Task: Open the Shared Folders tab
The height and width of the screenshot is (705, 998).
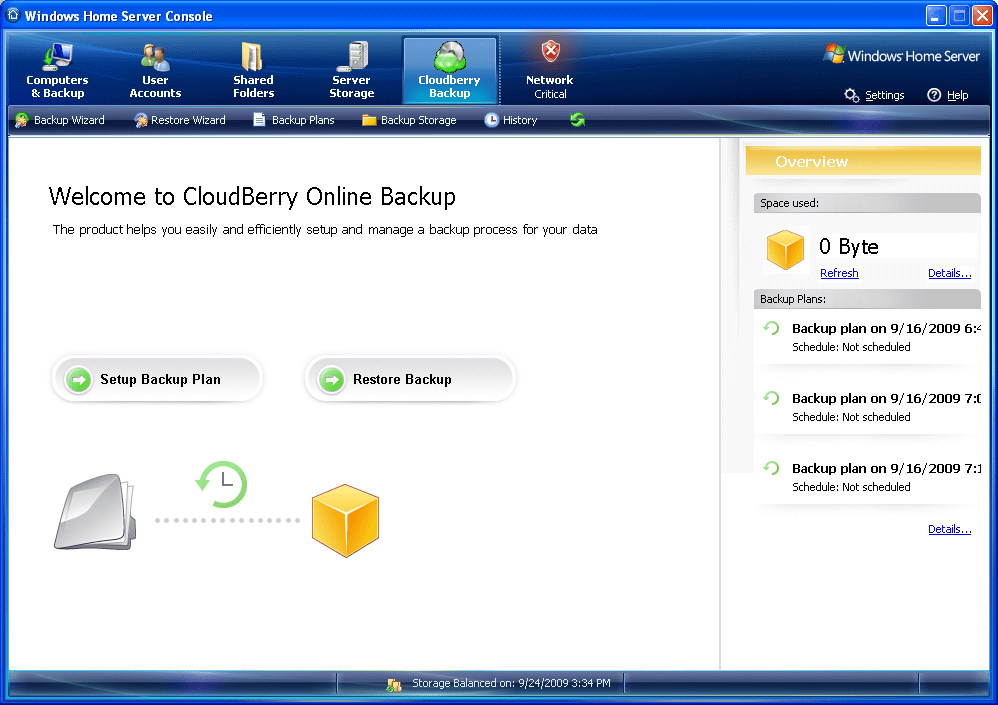Action: pyautogui.click(x=253, y=70)
